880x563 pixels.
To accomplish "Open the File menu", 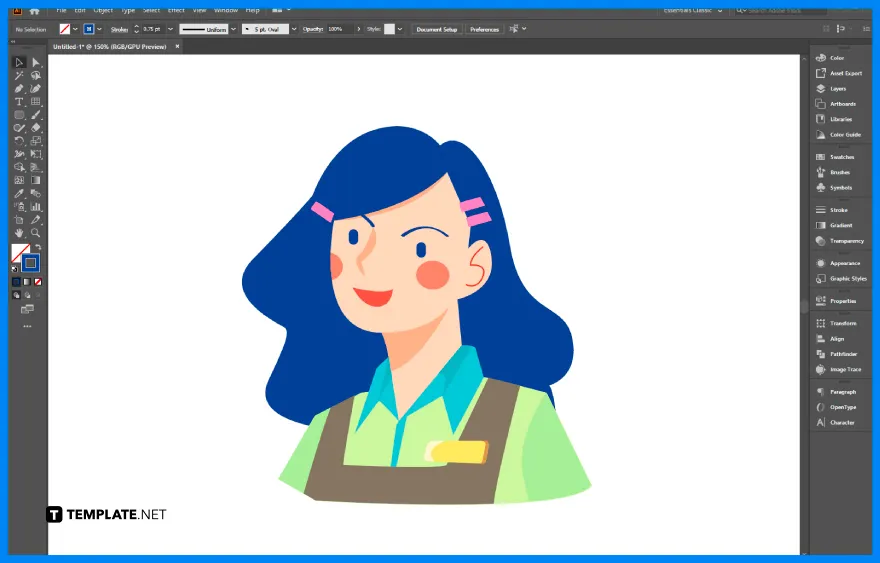I will point(61,10).
